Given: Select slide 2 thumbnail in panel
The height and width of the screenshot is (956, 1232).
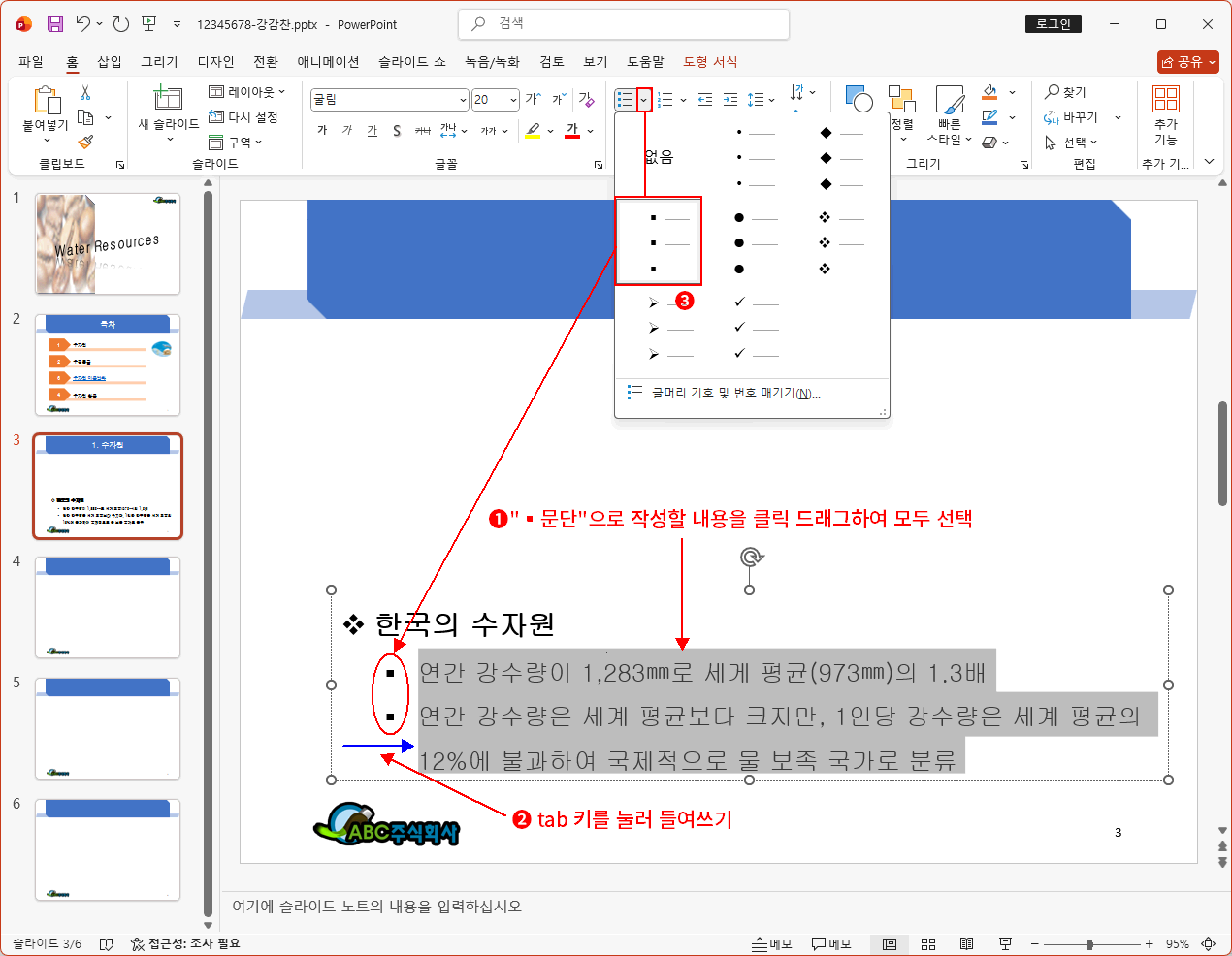Looking at the screenshot, I should click(x=108, y=365).
